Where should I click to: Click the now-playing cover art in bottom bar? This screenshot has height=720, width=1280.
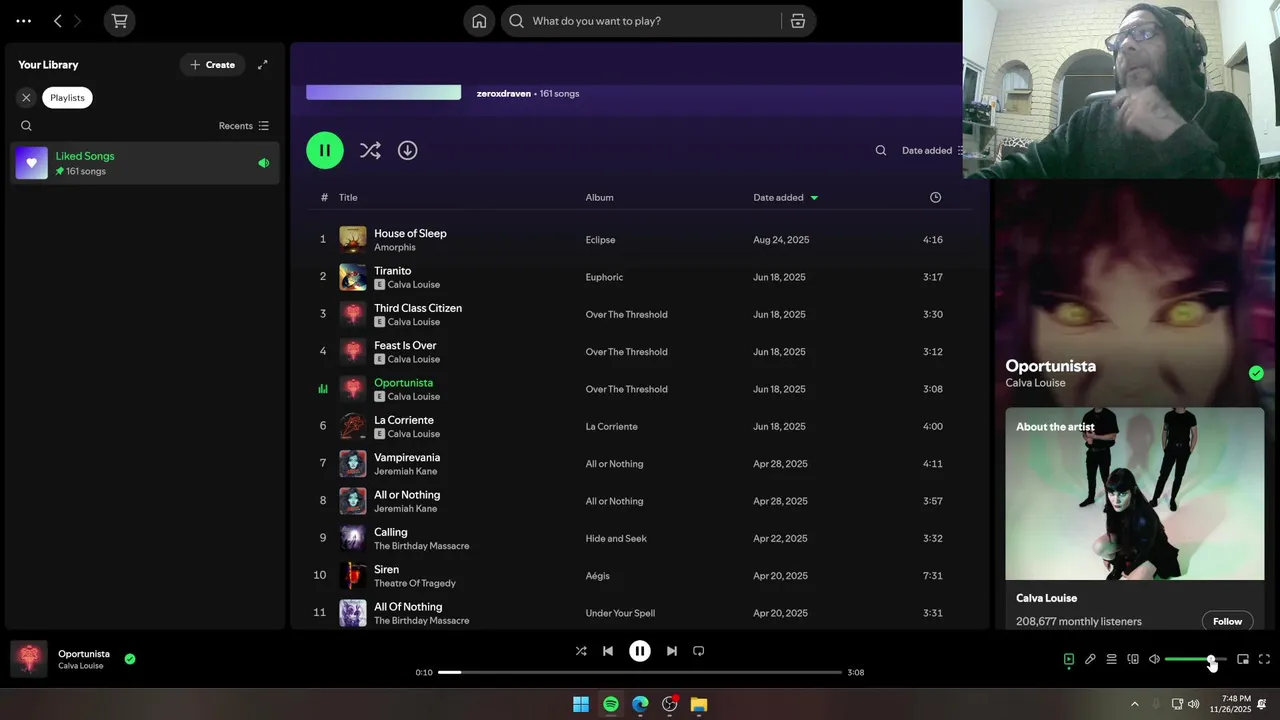click(29, 659)
